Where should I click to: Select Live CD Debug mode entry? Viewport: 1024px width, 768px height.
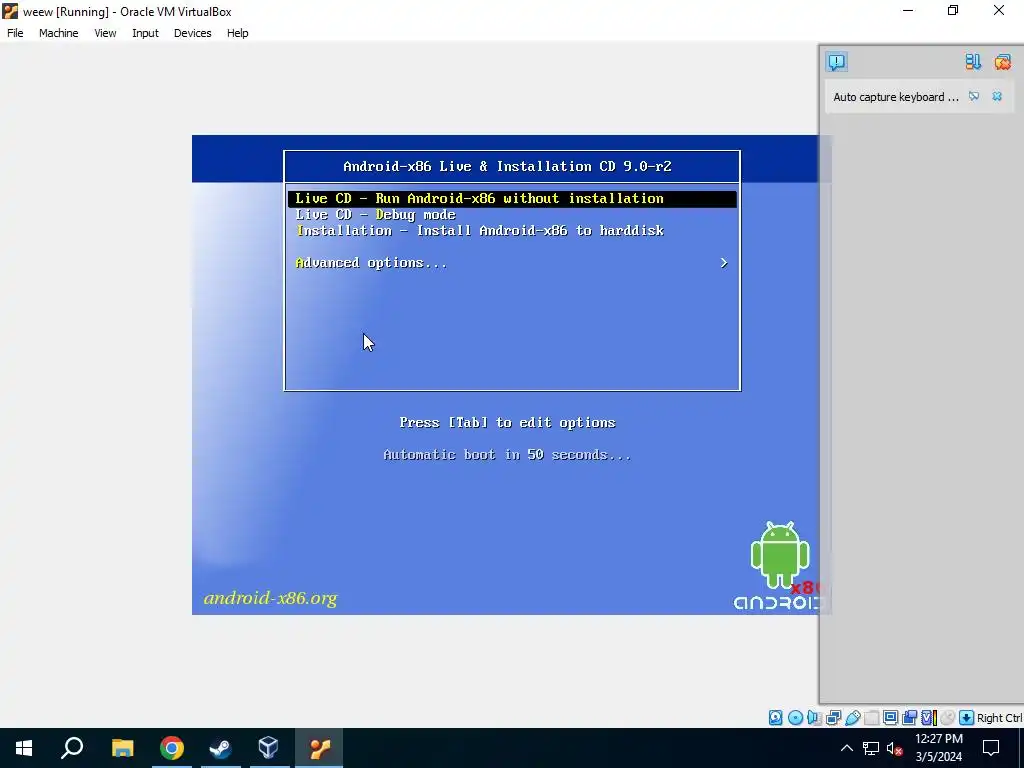click(376, 215)
